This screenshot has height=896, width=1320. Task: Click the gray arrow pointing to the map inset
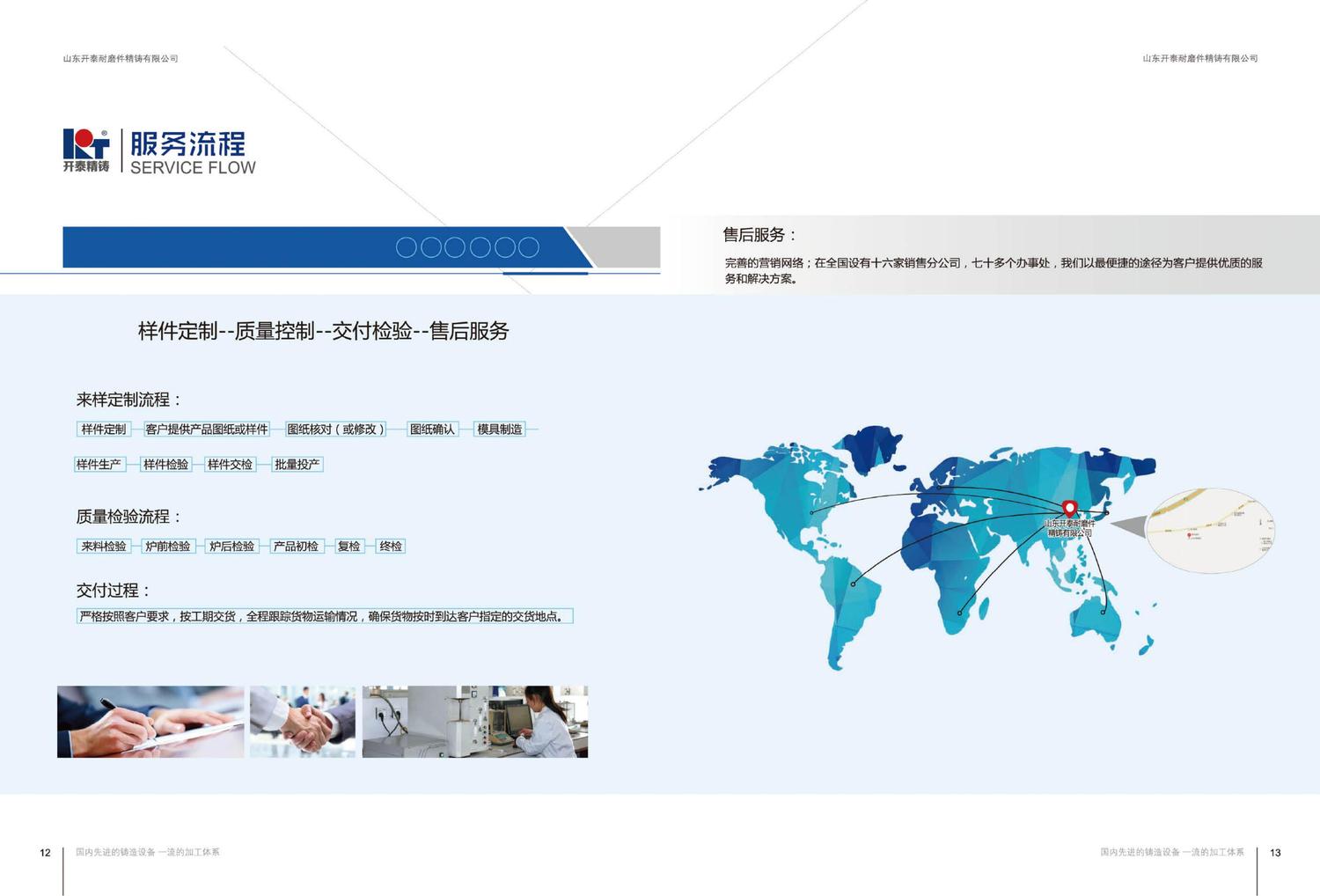pyautogui.click(x=1128, y=525)
